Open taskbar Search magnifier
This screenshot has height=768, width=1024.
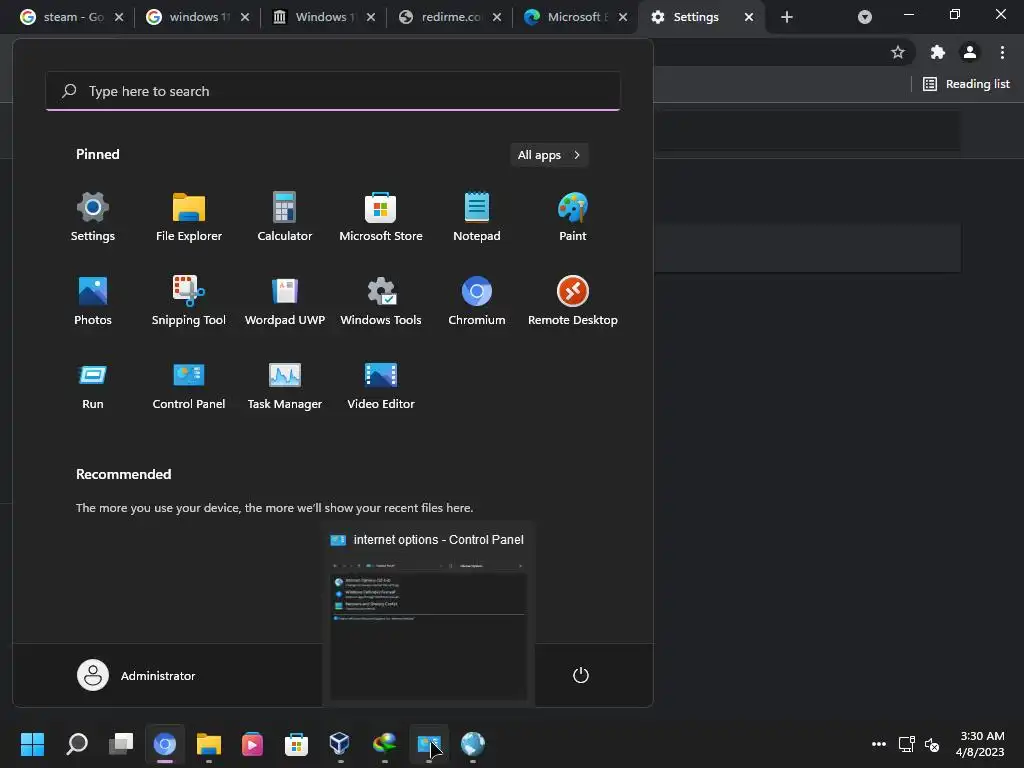(x=77, y=744)
